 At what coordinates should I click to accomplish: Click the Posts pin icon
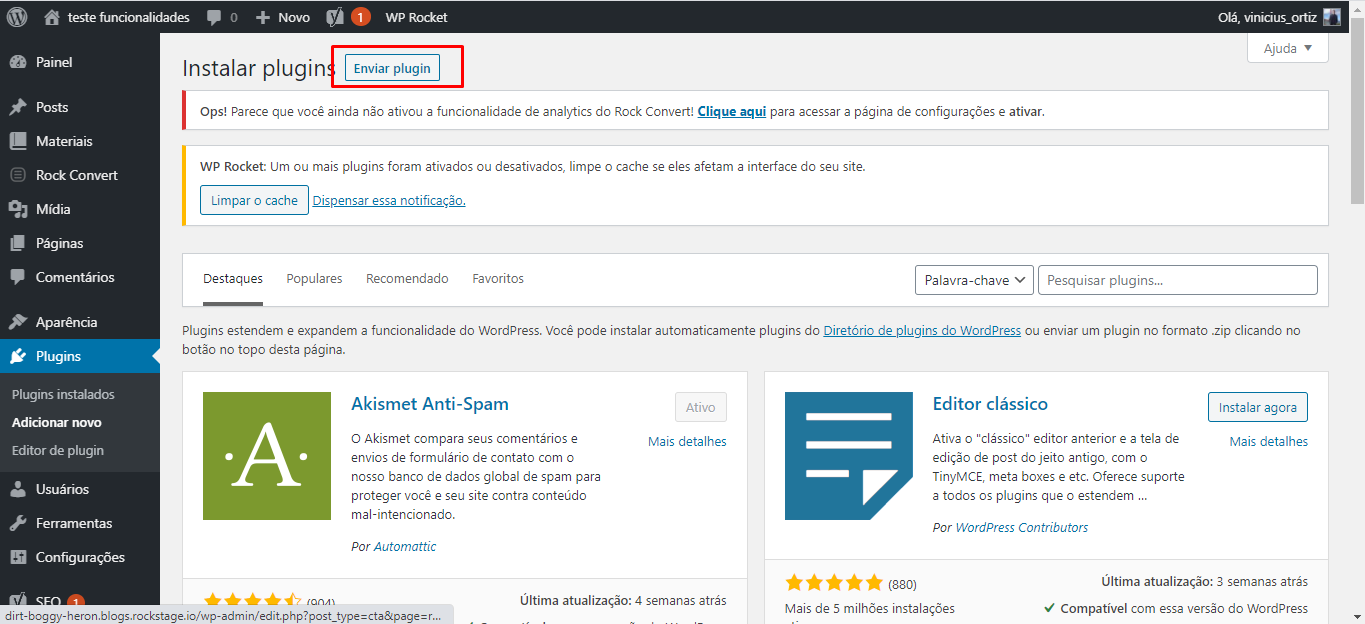pyautogui.click(x=18, y=107)
